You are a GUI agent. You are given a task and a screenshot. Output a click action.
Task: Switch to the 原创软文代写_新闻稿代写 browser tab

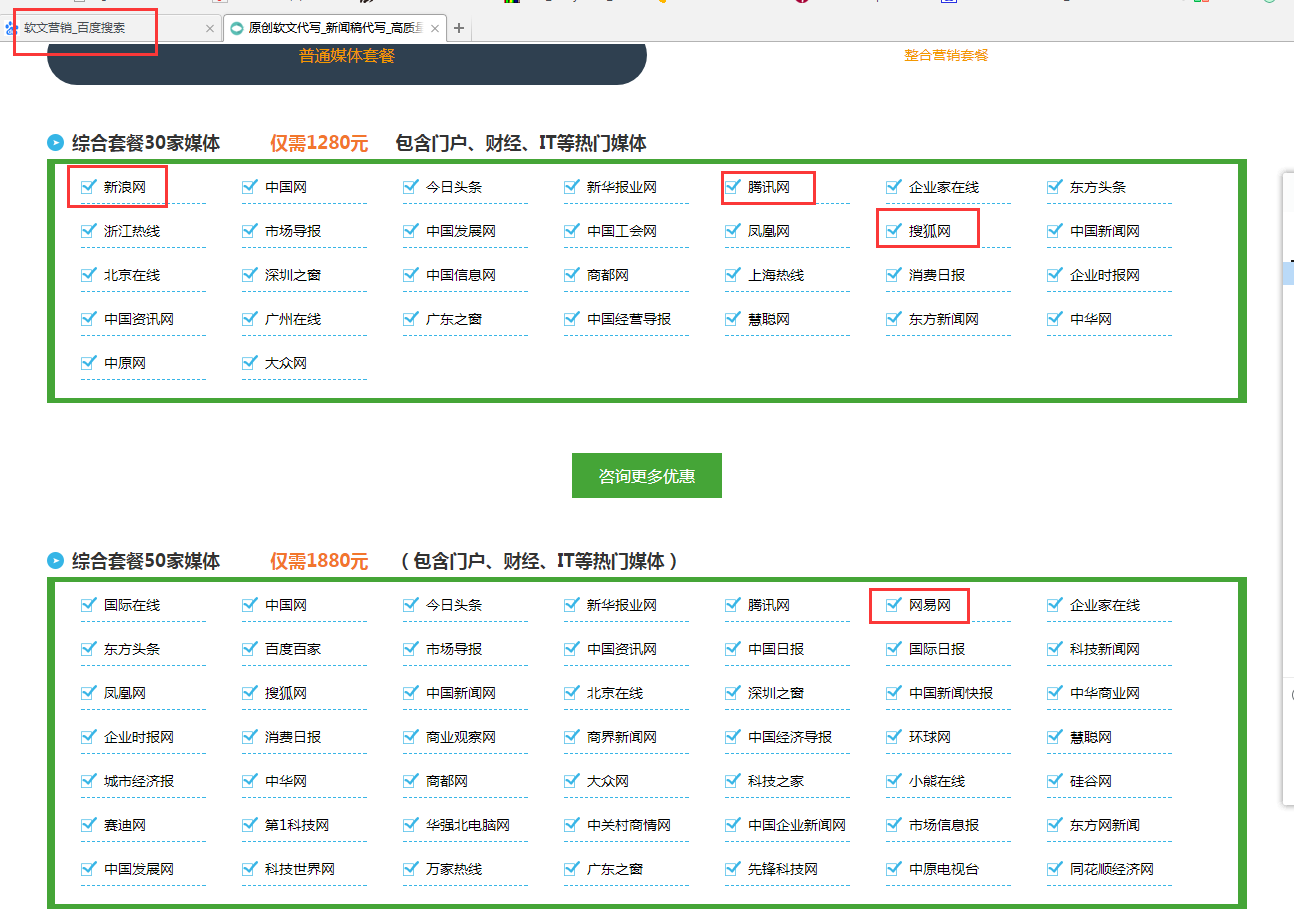click(334, 28)
